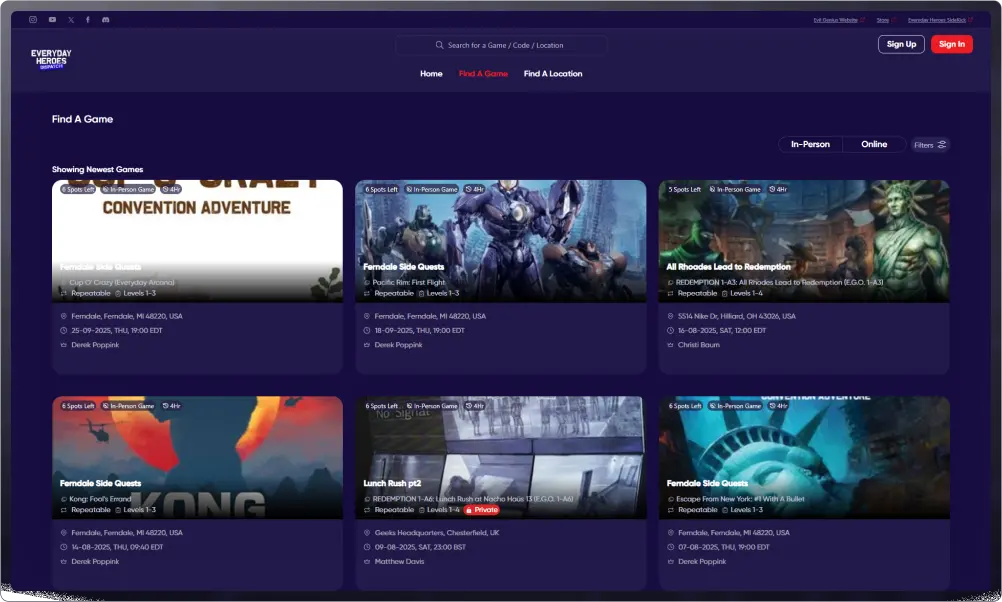1002x602 pixels.
Task: Open the YouTube social icon
Action: pyautogui.click(x=52, y=20)
